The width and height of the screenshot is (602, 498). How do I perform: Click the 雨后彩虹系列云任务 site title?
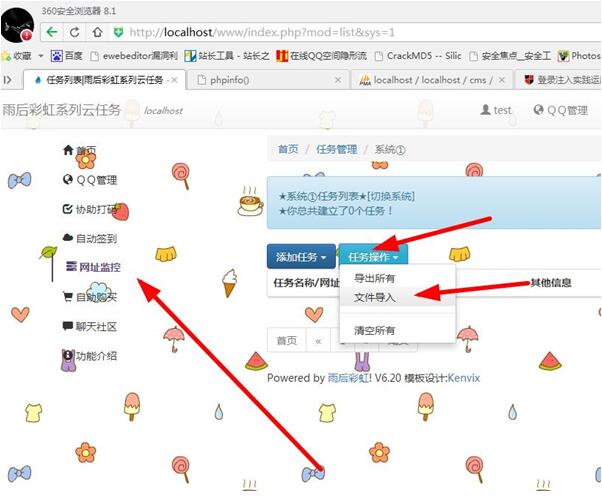[x=61, y=110]
